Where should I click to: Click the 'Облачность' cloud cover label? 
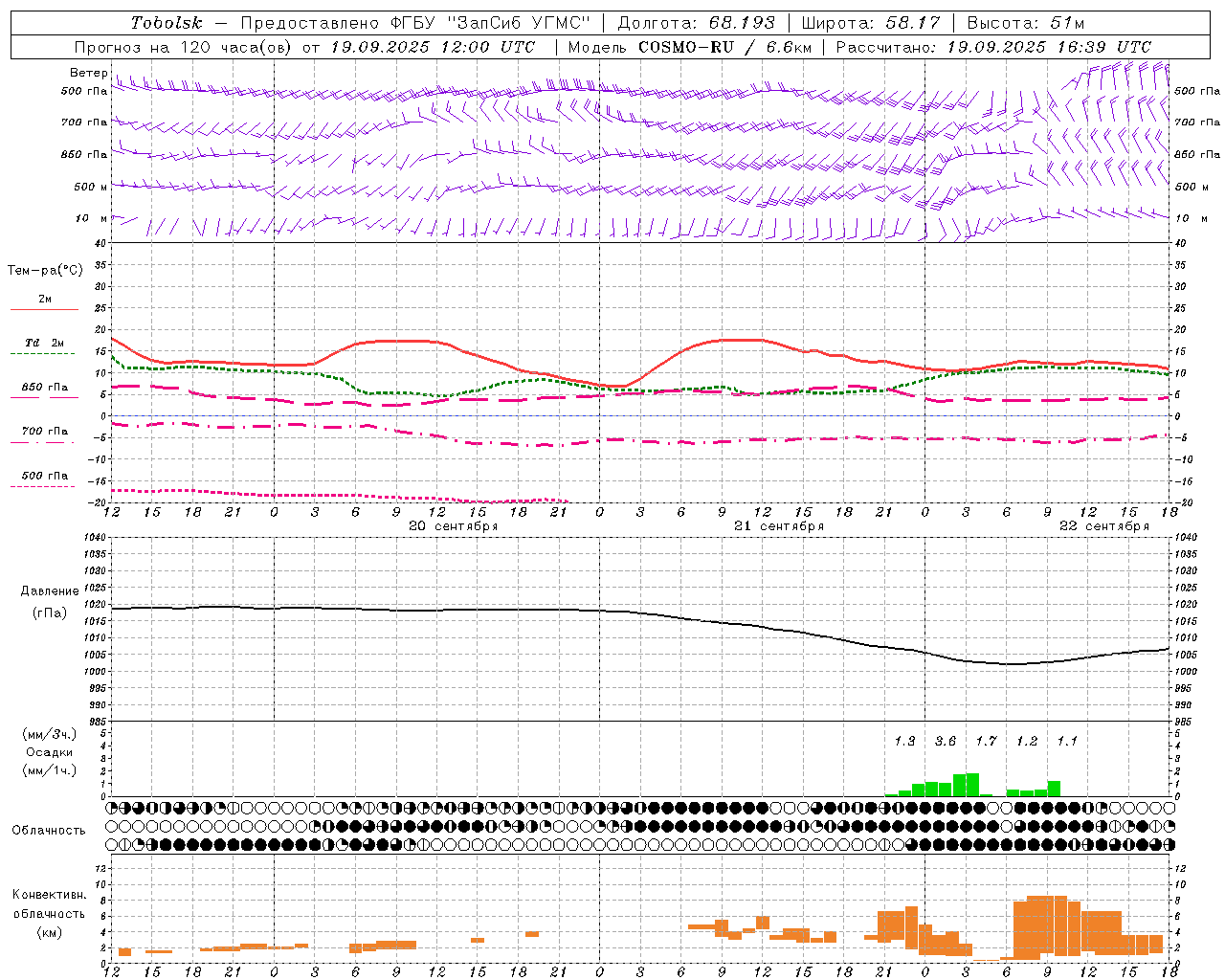click(x=49, y=831)
